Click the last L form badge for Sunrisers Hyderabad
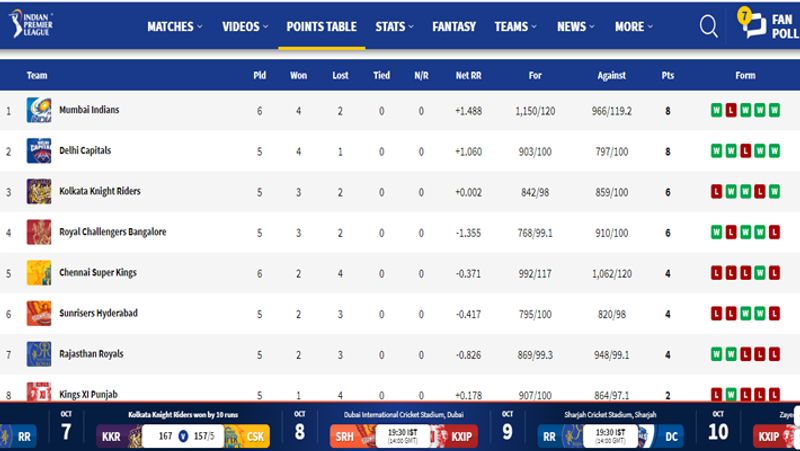800x451 pixels. pos(774,313)
